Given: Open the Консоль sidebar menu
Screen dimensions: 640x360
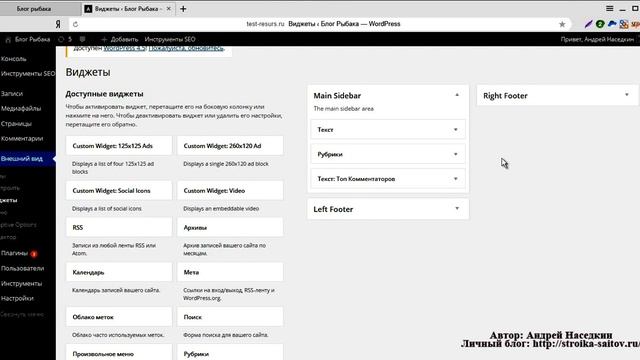Looking at the screenshot, I should click(13, 59).
